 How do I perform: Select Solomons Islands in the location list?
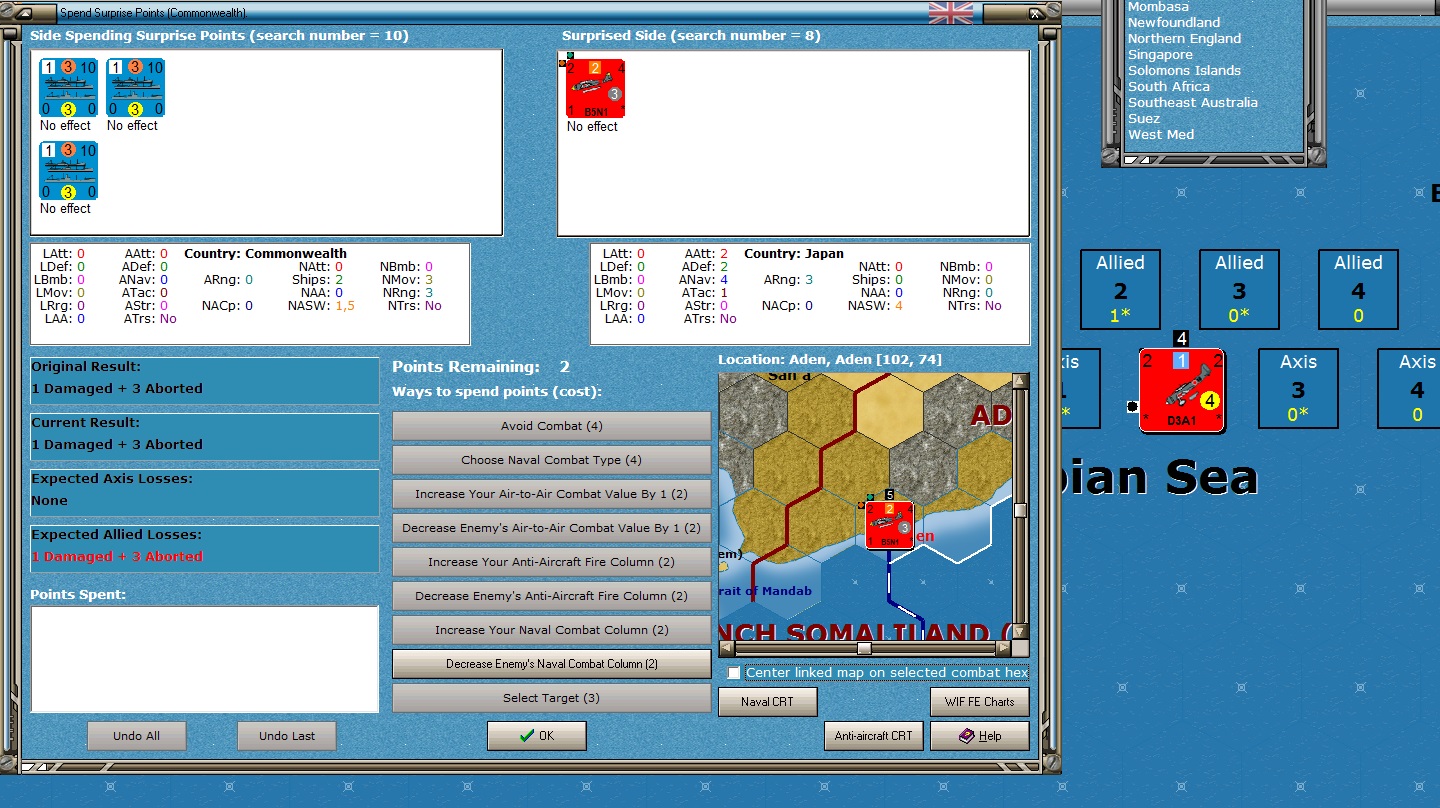(x=1184, y=70)
